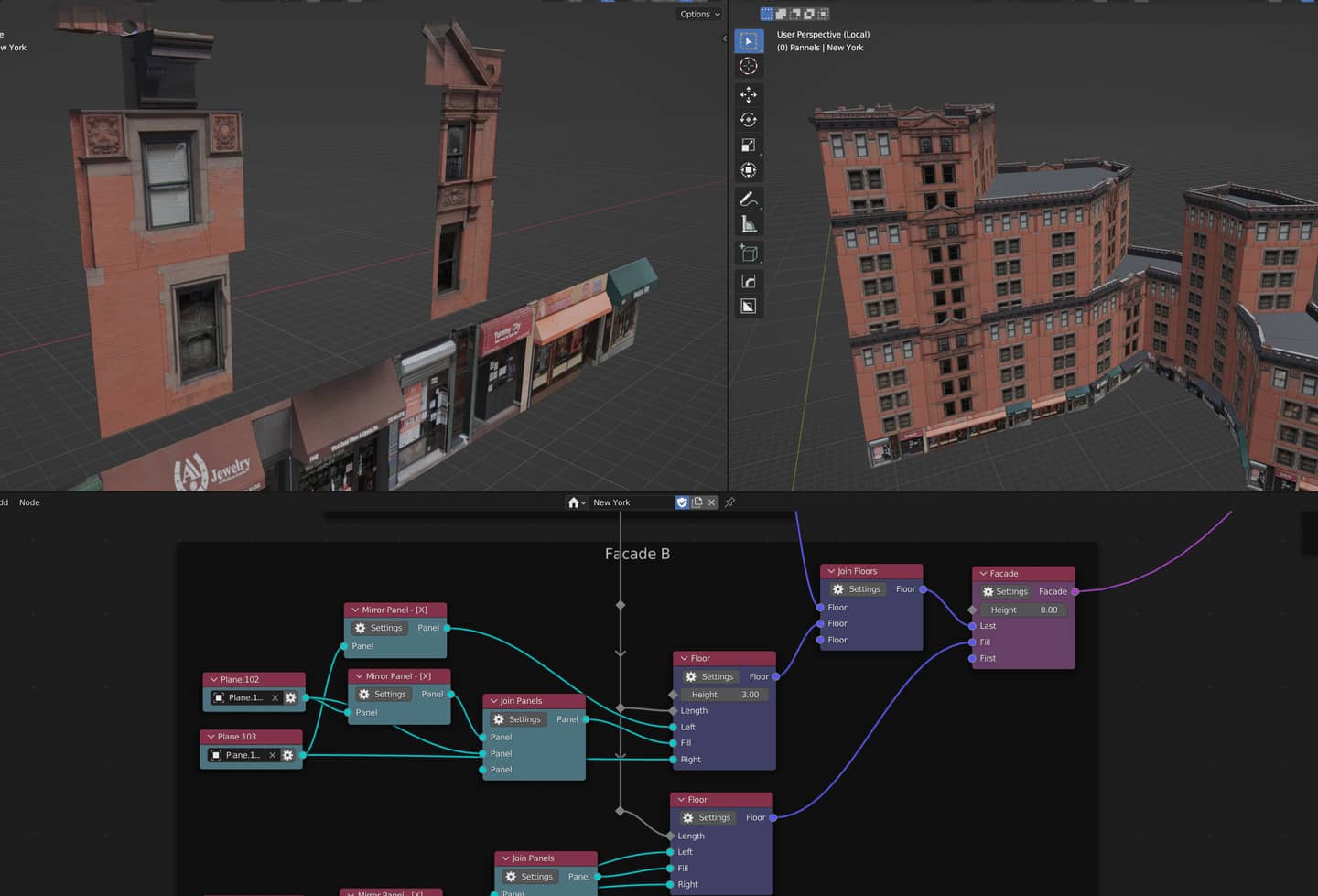Pick the Measure tool
Viewport: 1318px width, 896px height.
pos(748,224)
